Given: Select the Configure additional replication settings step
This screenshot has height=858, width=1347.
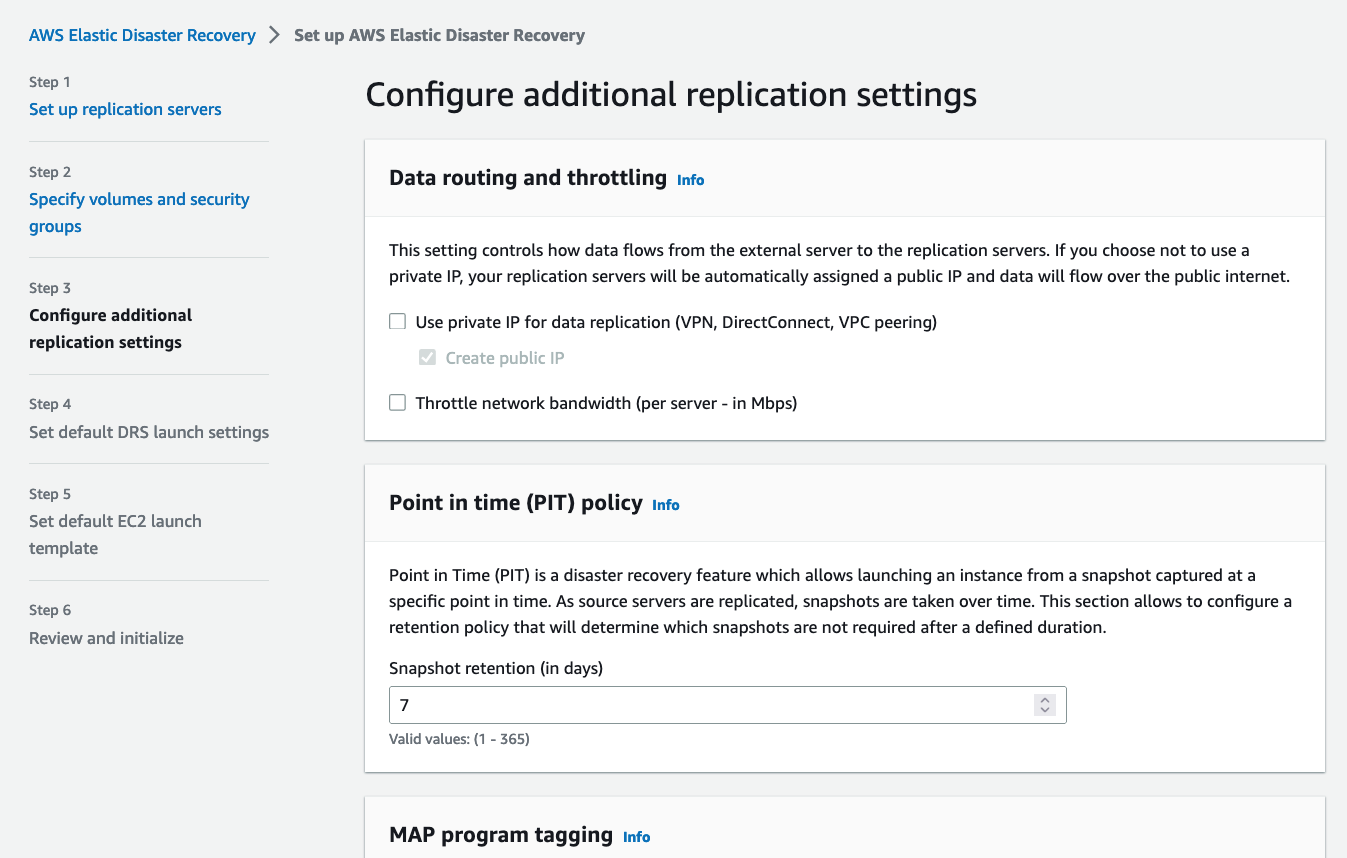Looking at the screenshot, I should point(110,328).
